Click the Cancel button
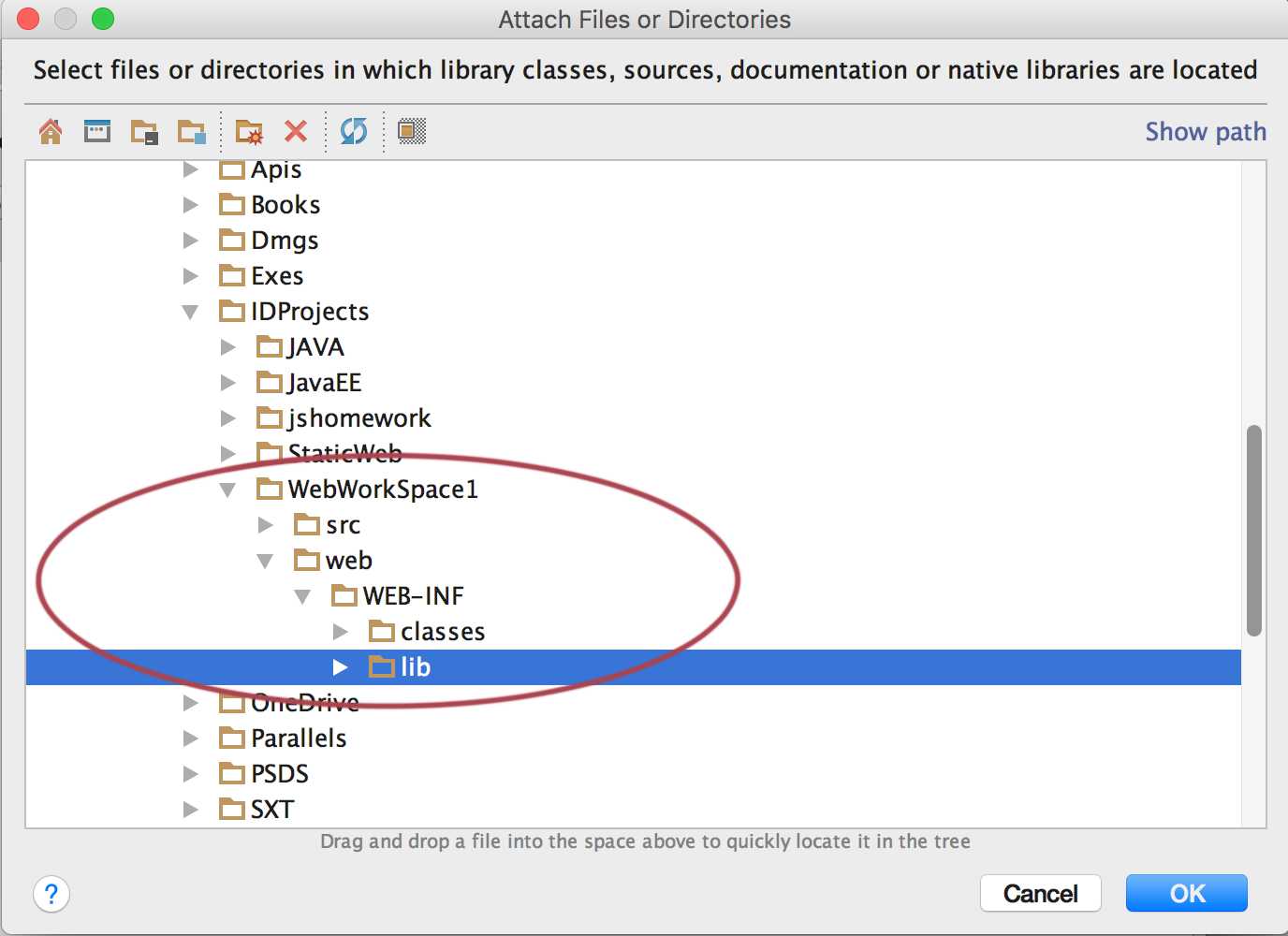The image size is (1288, 936). point(1041,893)
